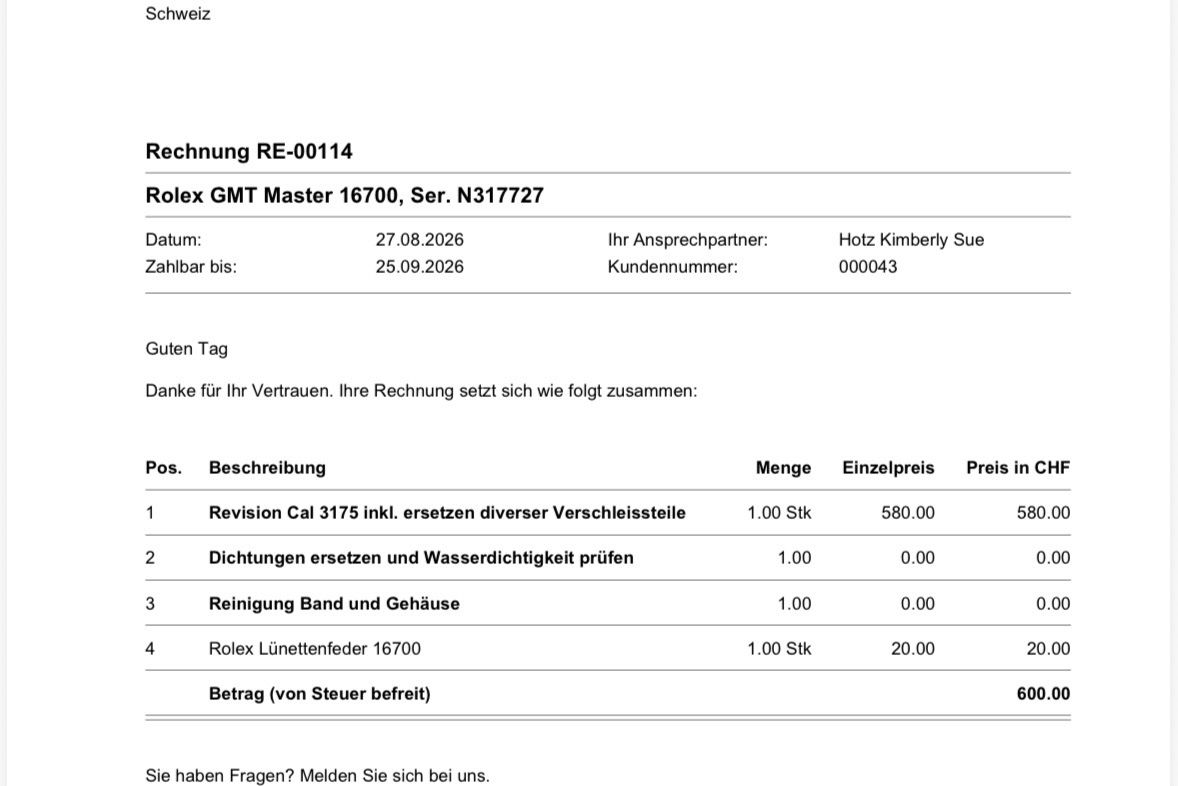Screen dimensions: 1178x786
Task: Click the "Preis in CHF" column header
Action: click(x=1018, y=467)
